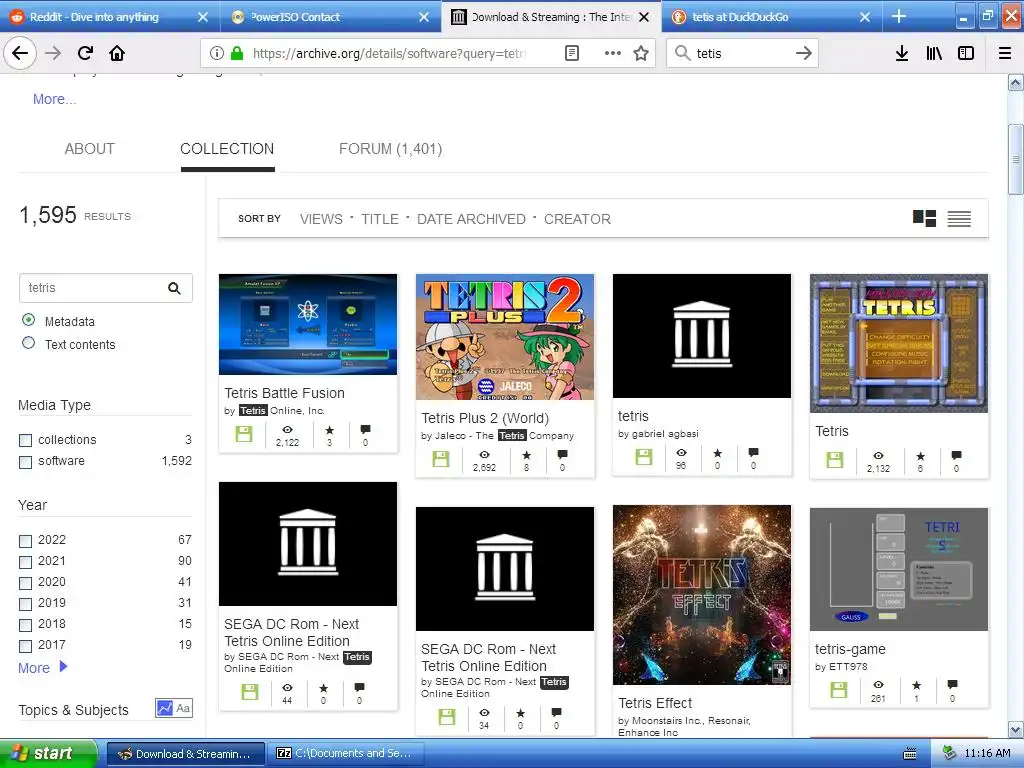
Task: Open keyboard icon in system tray
Action: click(910, 754)
